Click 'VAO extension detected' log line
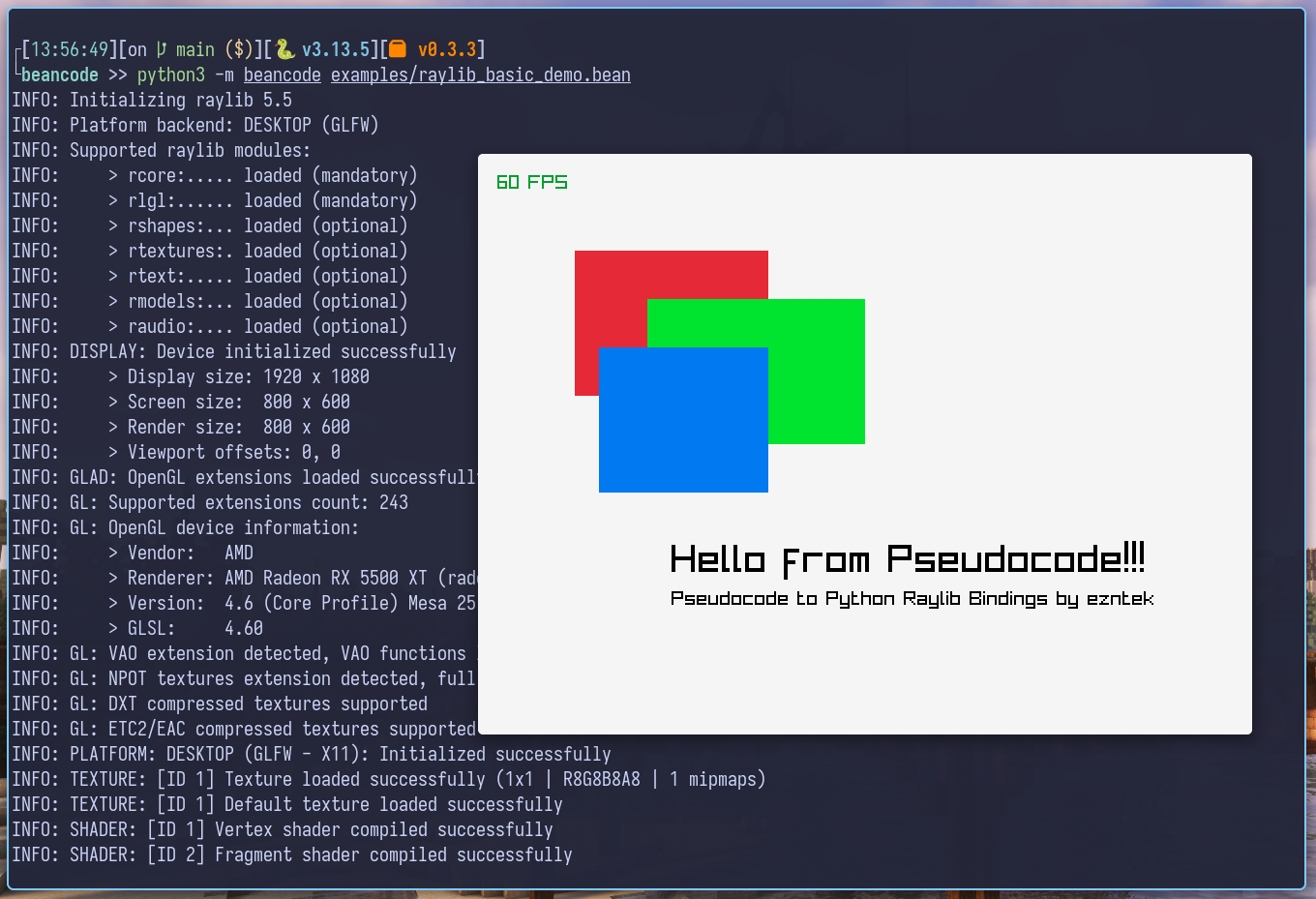 tap(245, 653)
